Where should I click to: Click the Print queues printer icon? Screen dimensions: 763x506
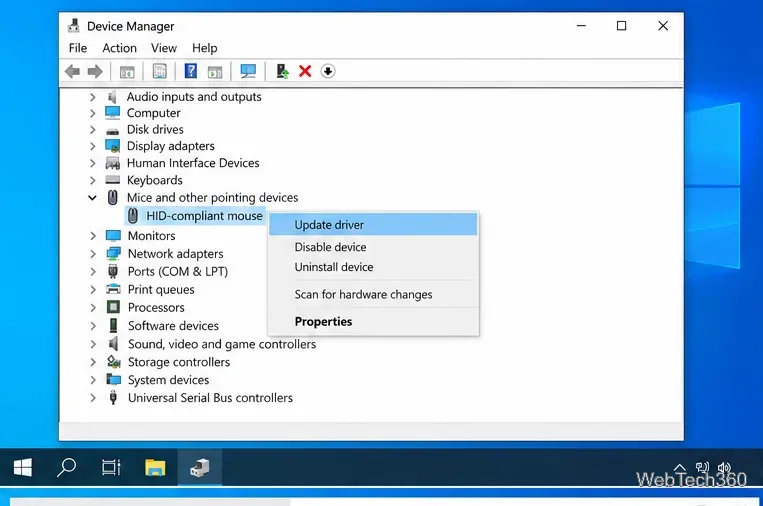pos(113,289)
